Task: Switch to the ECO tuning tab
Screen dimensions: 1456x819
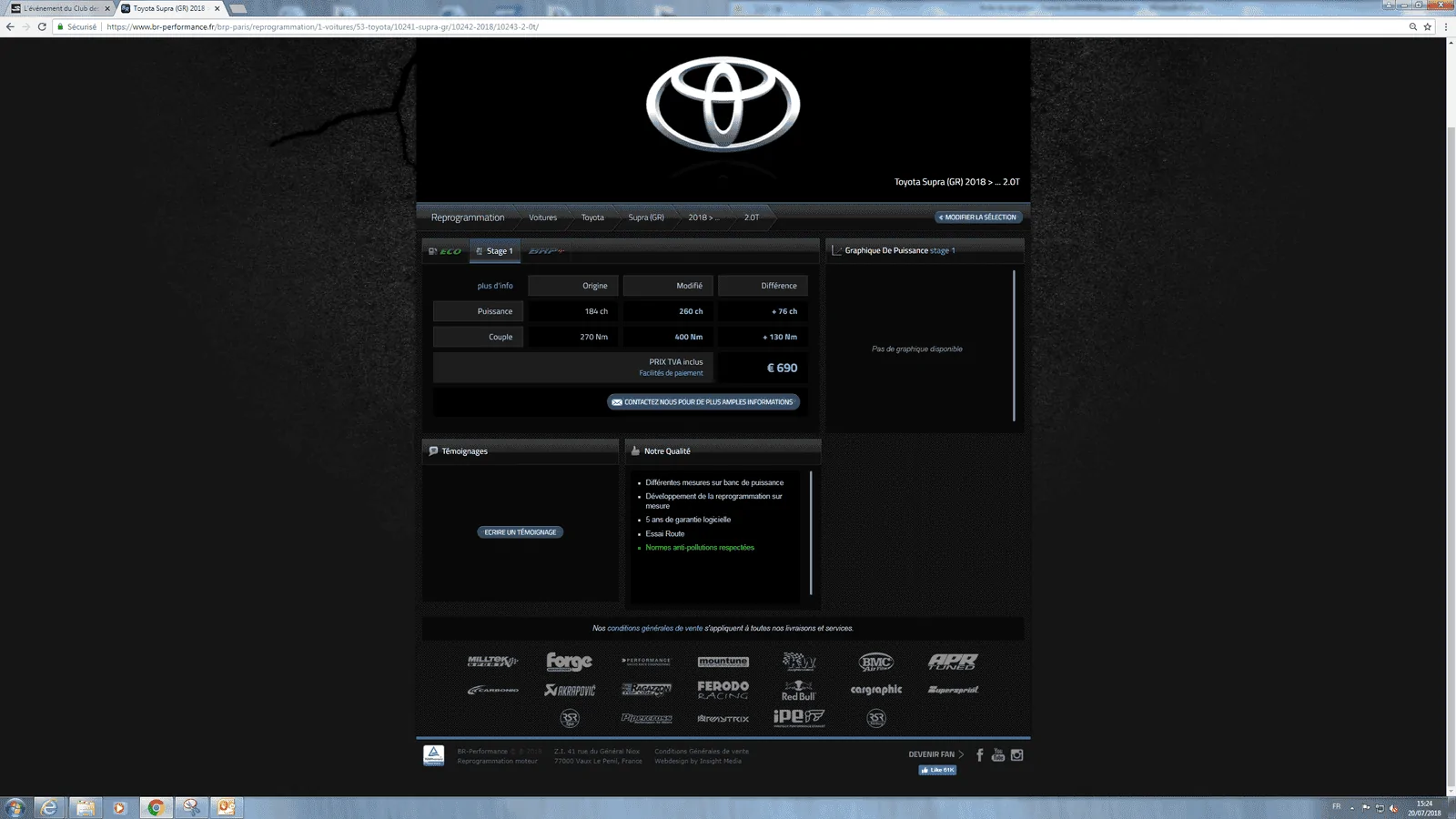Action: 446,251
